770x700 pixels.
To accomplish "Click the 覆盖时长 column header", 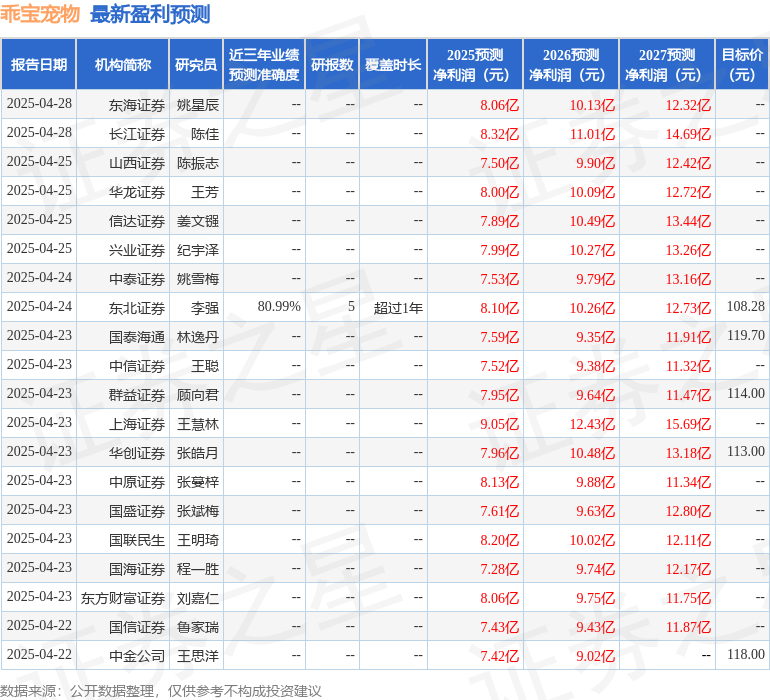I will coord(393,64).
